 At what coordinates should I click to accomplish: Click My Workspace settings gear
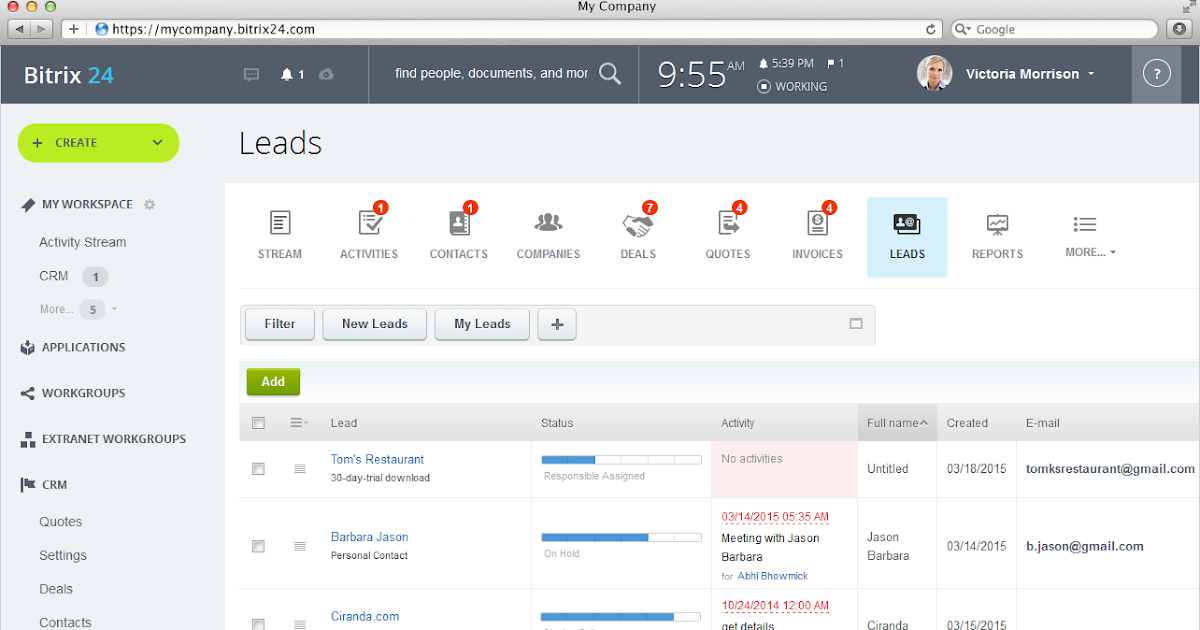tap(150, 204)
